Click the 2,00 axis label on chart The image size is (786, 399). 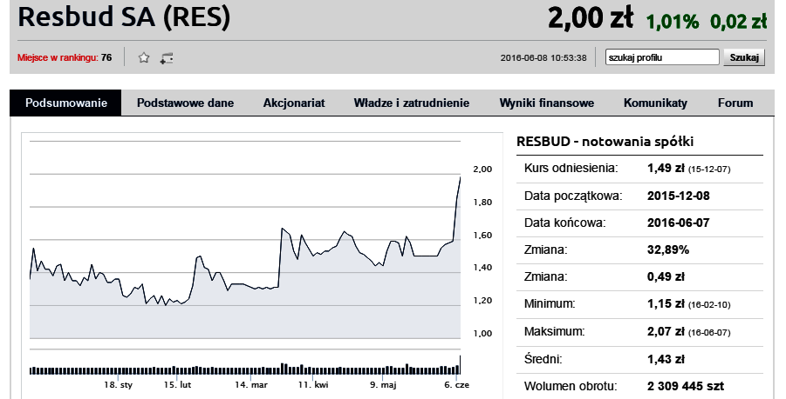483,169
